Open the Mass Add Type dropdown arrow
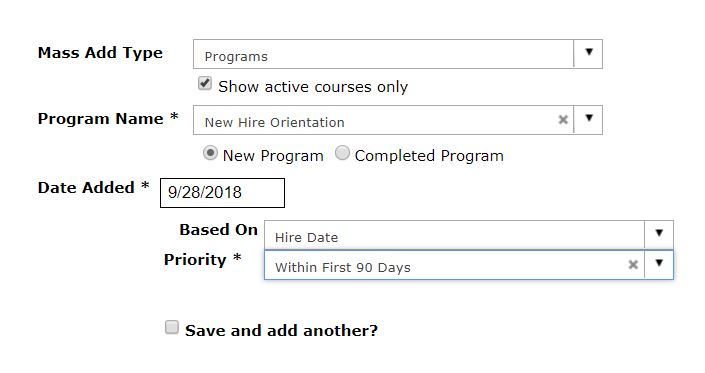 [589, 52]
